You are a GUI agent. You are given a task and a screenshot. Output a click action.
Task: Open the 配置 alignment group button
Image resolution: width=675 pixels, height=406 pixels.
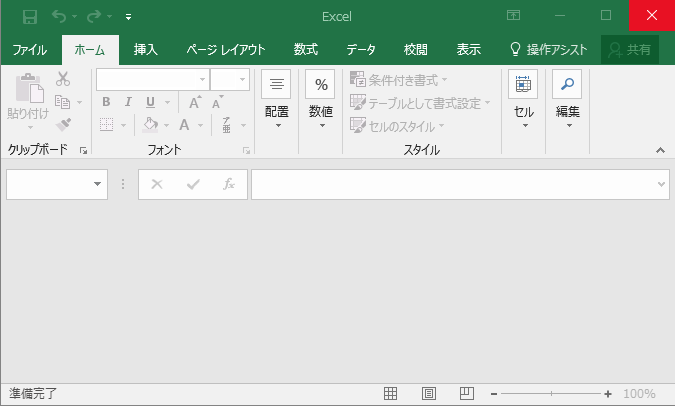click(x=276, y=99)
